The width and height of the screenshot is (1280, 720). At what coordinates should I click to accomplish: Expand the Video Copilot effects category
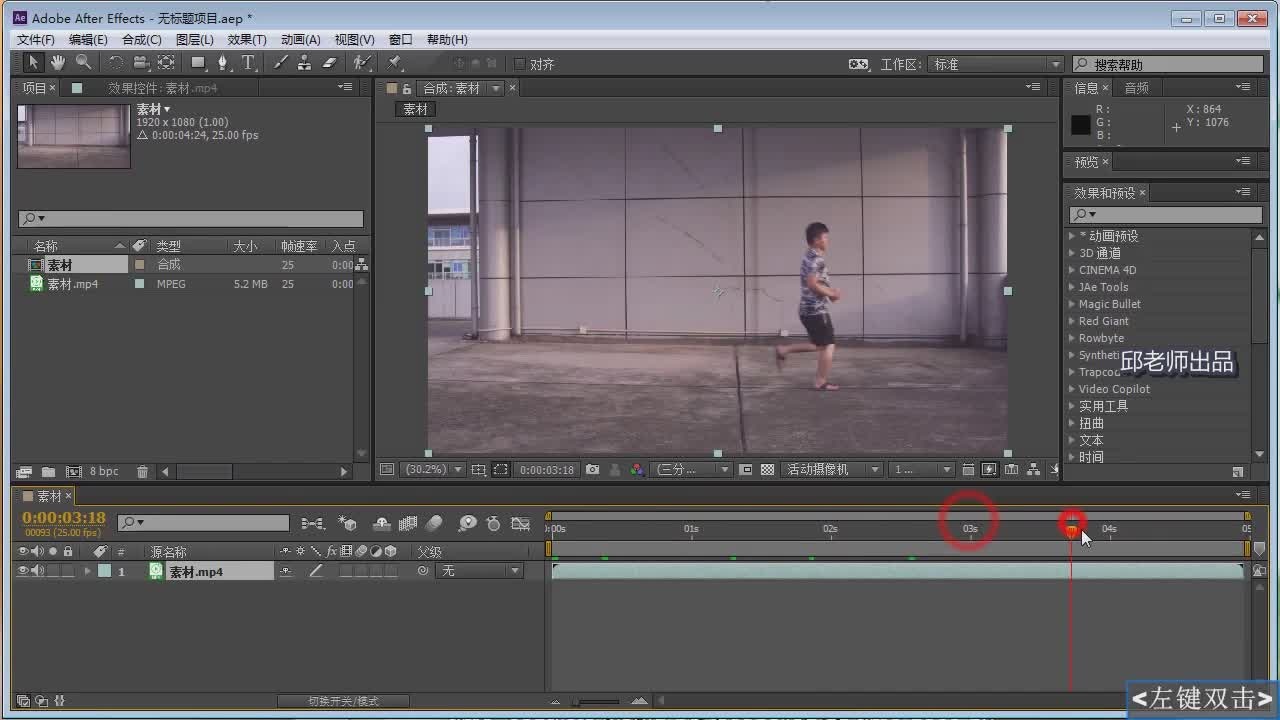(1072, 389)
